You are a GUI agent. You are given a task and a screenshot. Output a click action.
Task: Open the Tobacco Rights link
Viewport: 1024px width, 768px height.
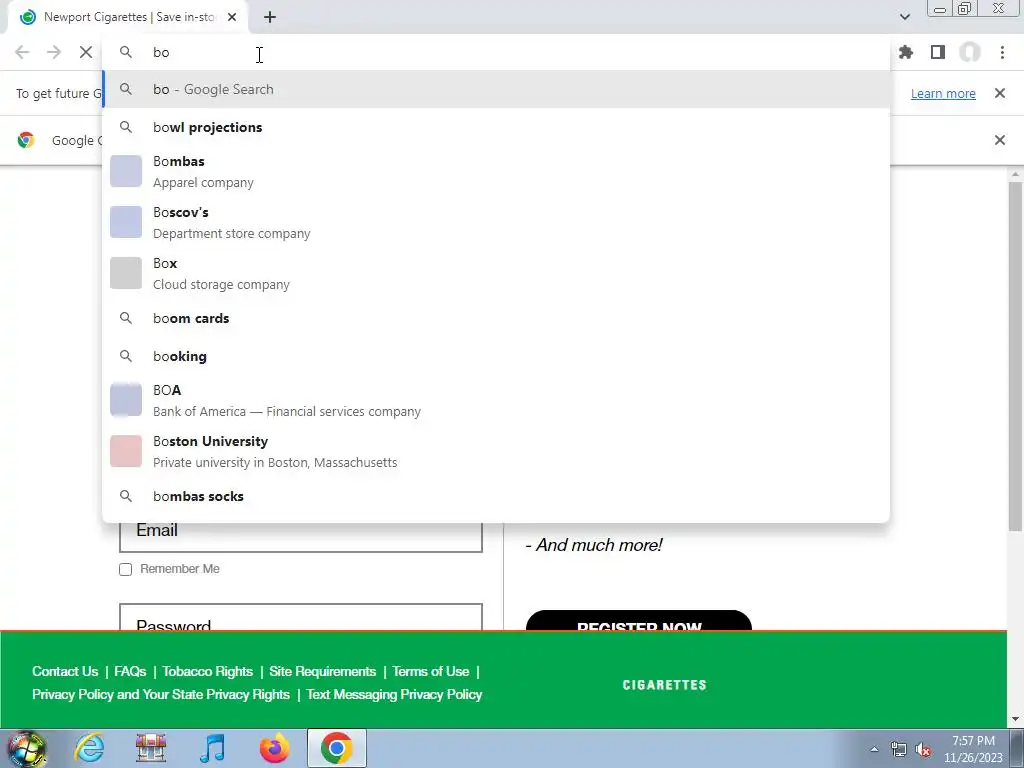(x=208, y=671)
